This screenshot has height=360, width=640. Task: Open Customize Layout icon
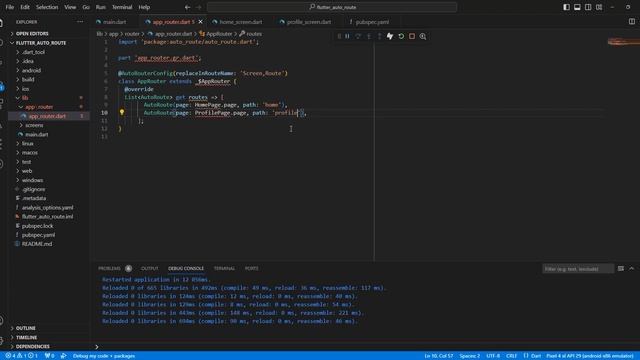[599, 7]
